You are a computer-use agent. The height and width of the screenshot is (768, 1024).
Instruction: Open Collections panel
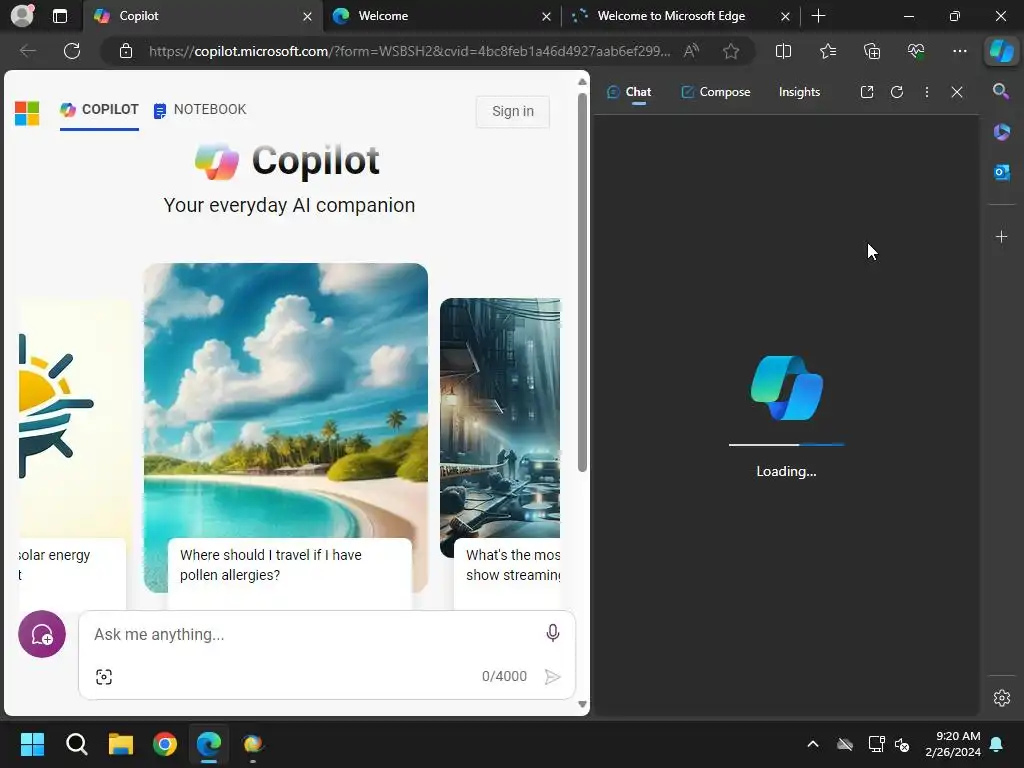click(872, 51)
